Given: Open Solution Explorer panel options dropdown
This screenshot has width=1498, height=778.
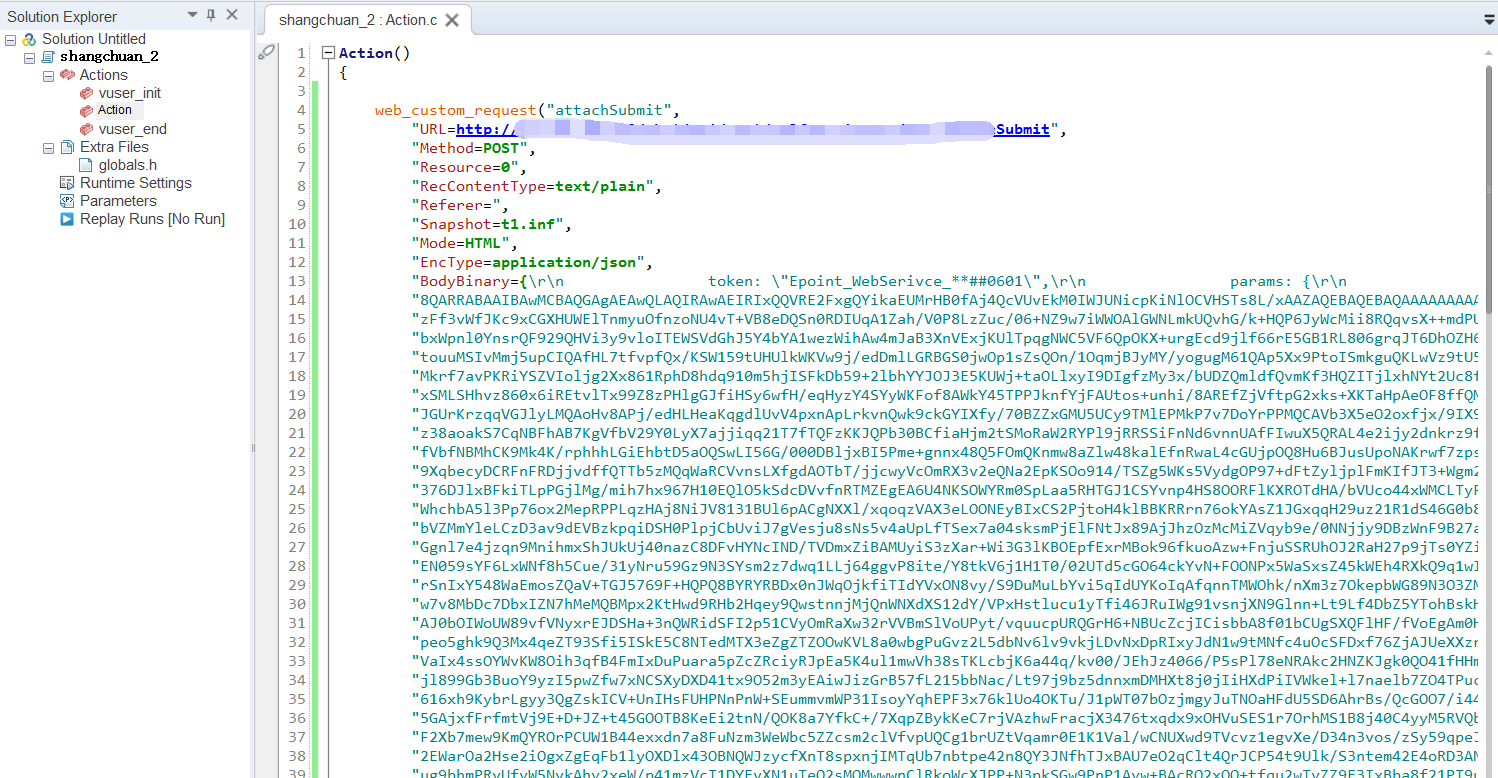Looking at the screenshot, I should (192, 15).
